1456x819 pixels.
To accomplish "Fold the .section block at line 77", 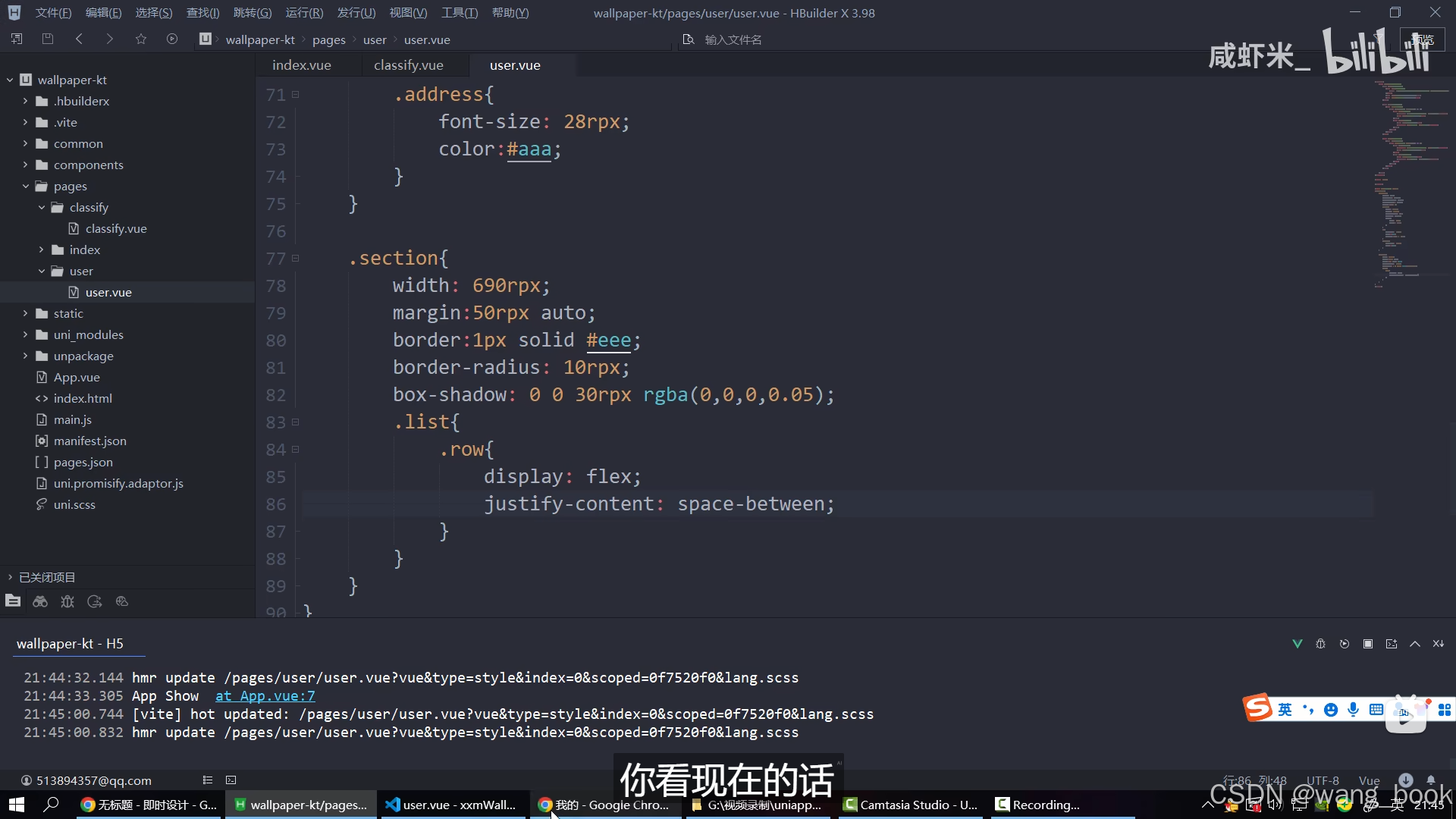I will pyautogui.click(x=296, y=259).
